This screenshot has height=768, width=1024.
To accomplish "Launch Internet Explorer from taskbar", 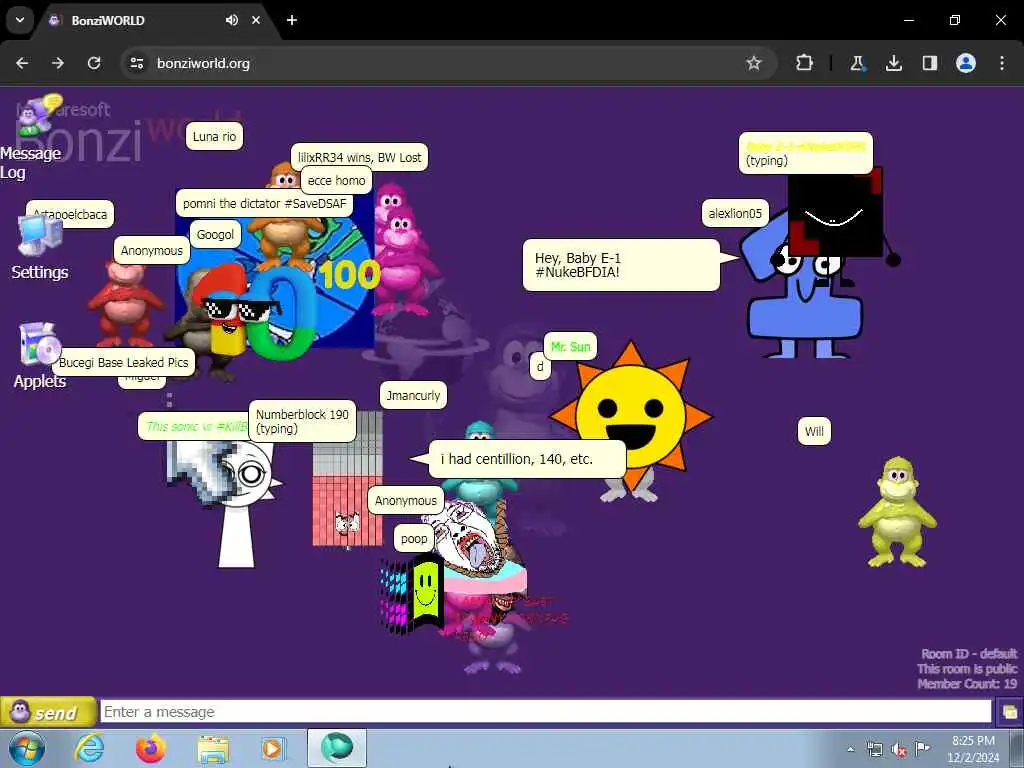I will pos(89,748).
